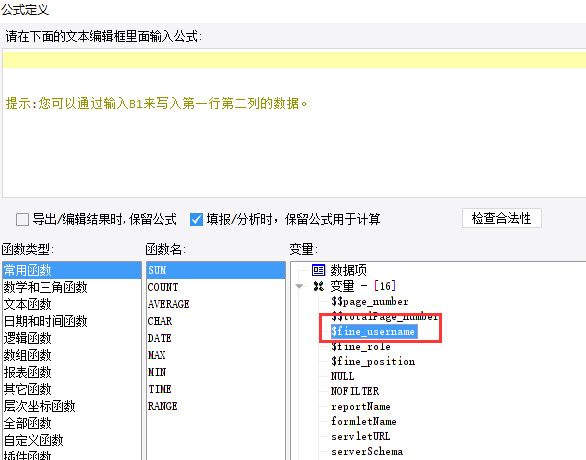
Task: Select servletURL variable in tree
Action: tap(360, 436)
